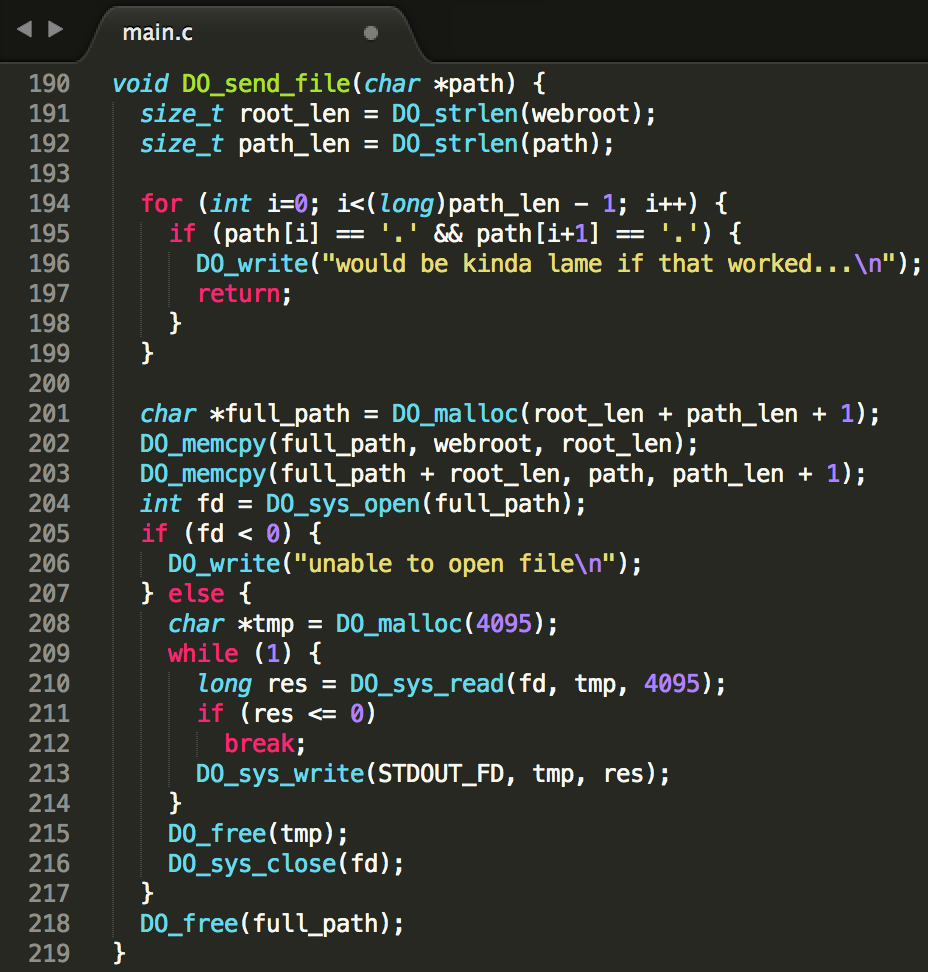The height and width of the screenshot is (972, 928).
Task: Click the 'void' return type keyword
Action: click(140, 84)
